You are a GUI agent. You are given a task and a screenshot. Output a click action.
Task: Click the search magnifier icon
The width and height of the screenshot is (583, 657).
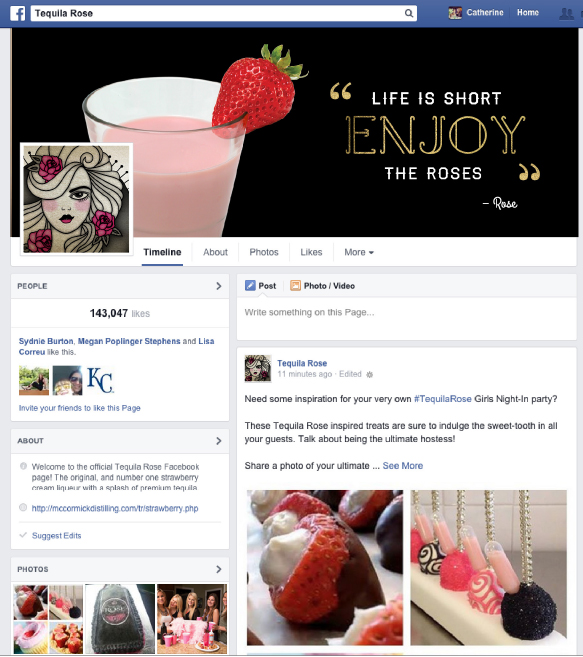tap(409, 13)
